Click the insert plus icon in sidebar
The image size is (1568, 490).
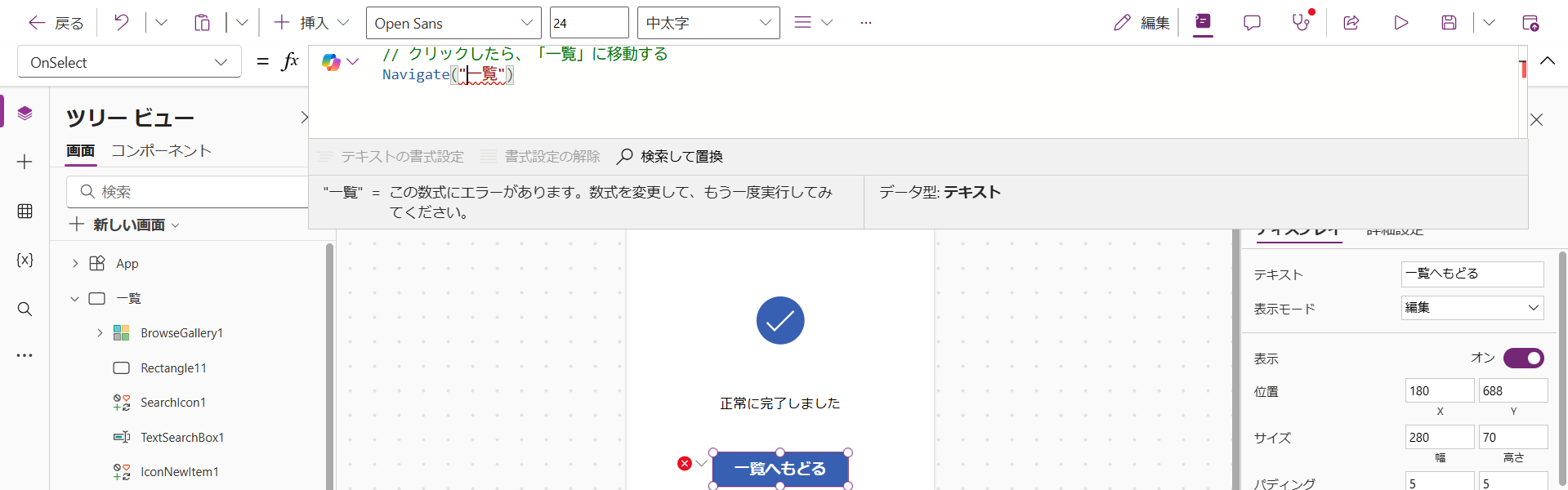(x=25, y=162)
